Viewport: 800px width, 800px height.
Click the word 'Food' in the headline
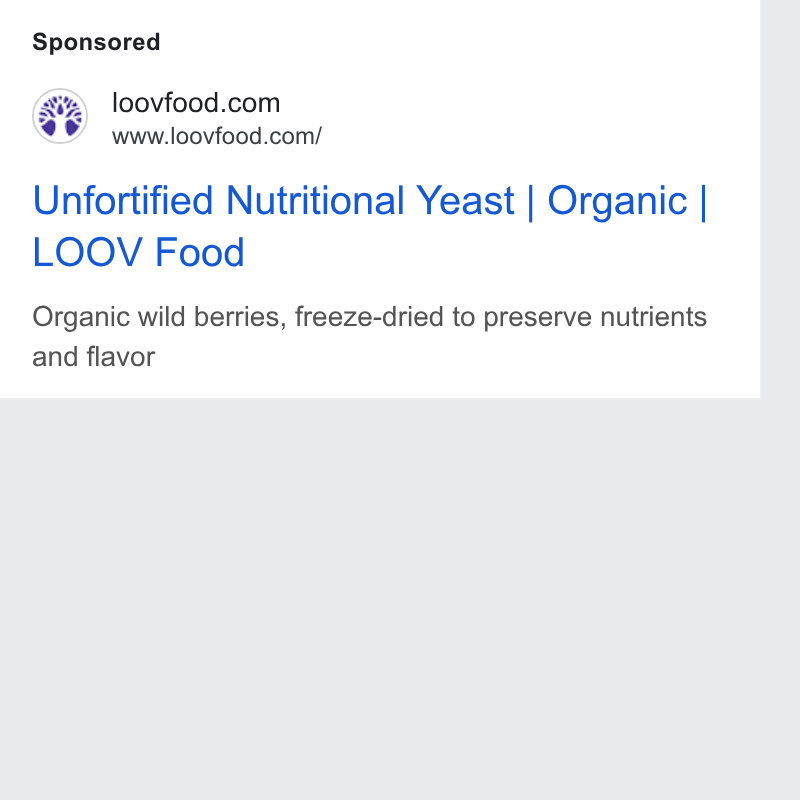pyautogui.click(x=199, y=252)
